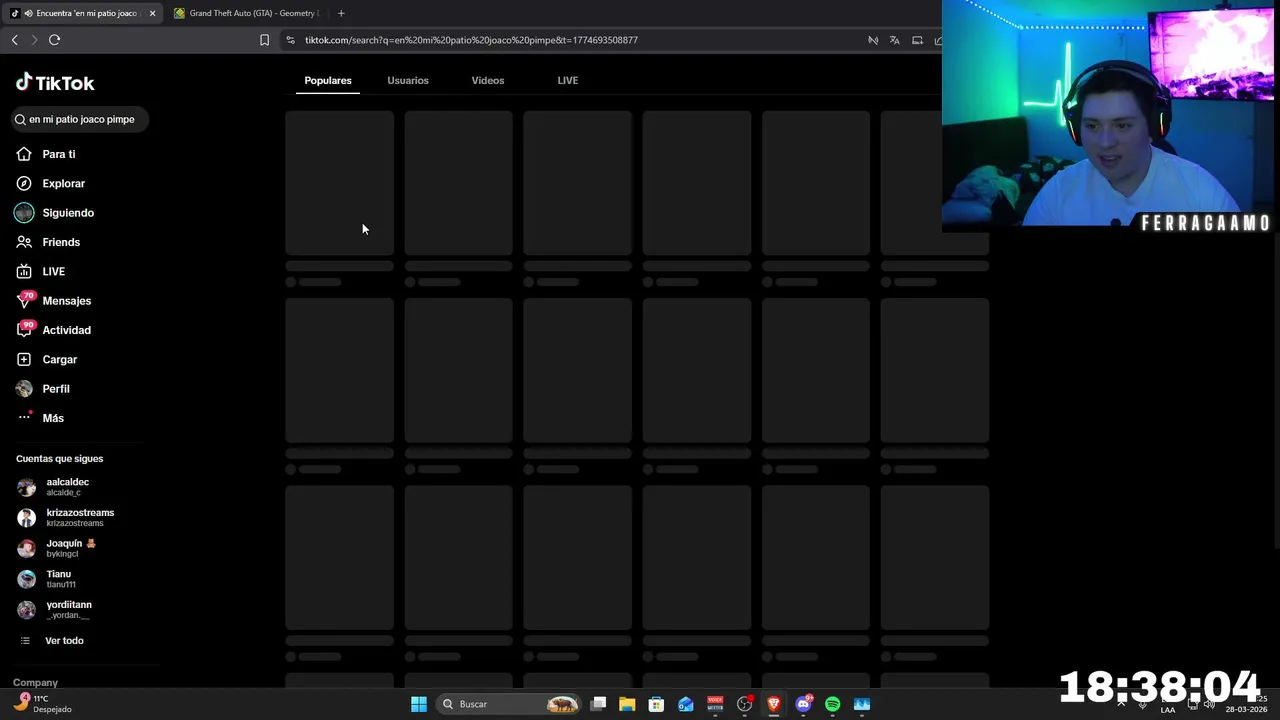Image resolution: width=1280 pixels, height=720 pixels.
Task: Expand Ver todo followed accounts
Action: [x=53, y=641]
